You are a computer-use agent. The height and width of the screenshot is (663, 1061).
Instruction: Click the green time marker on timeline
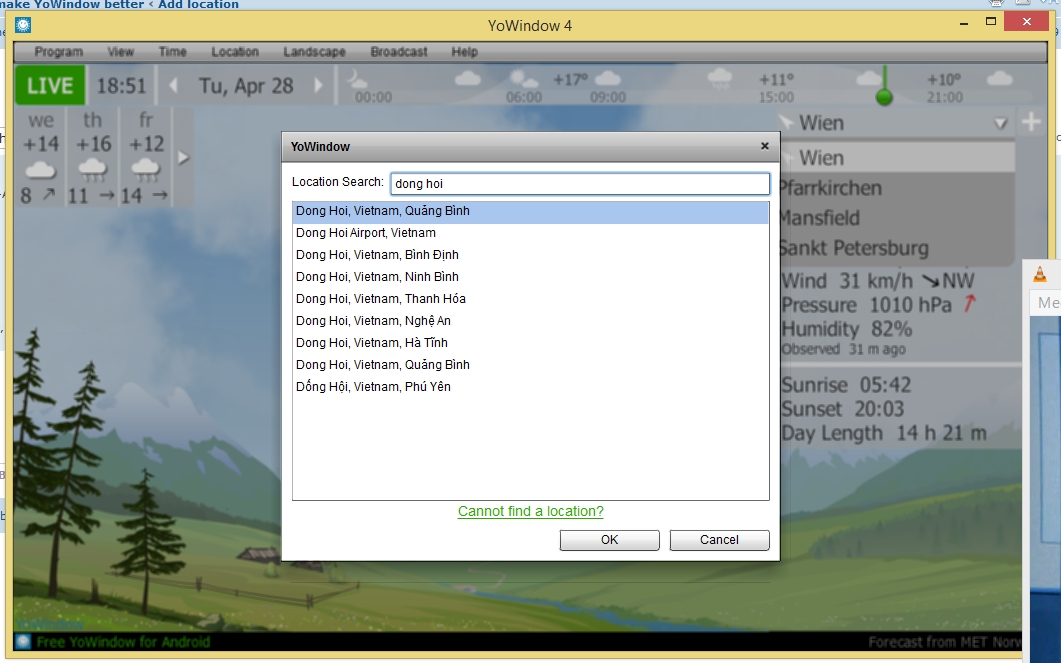point(884,97)
